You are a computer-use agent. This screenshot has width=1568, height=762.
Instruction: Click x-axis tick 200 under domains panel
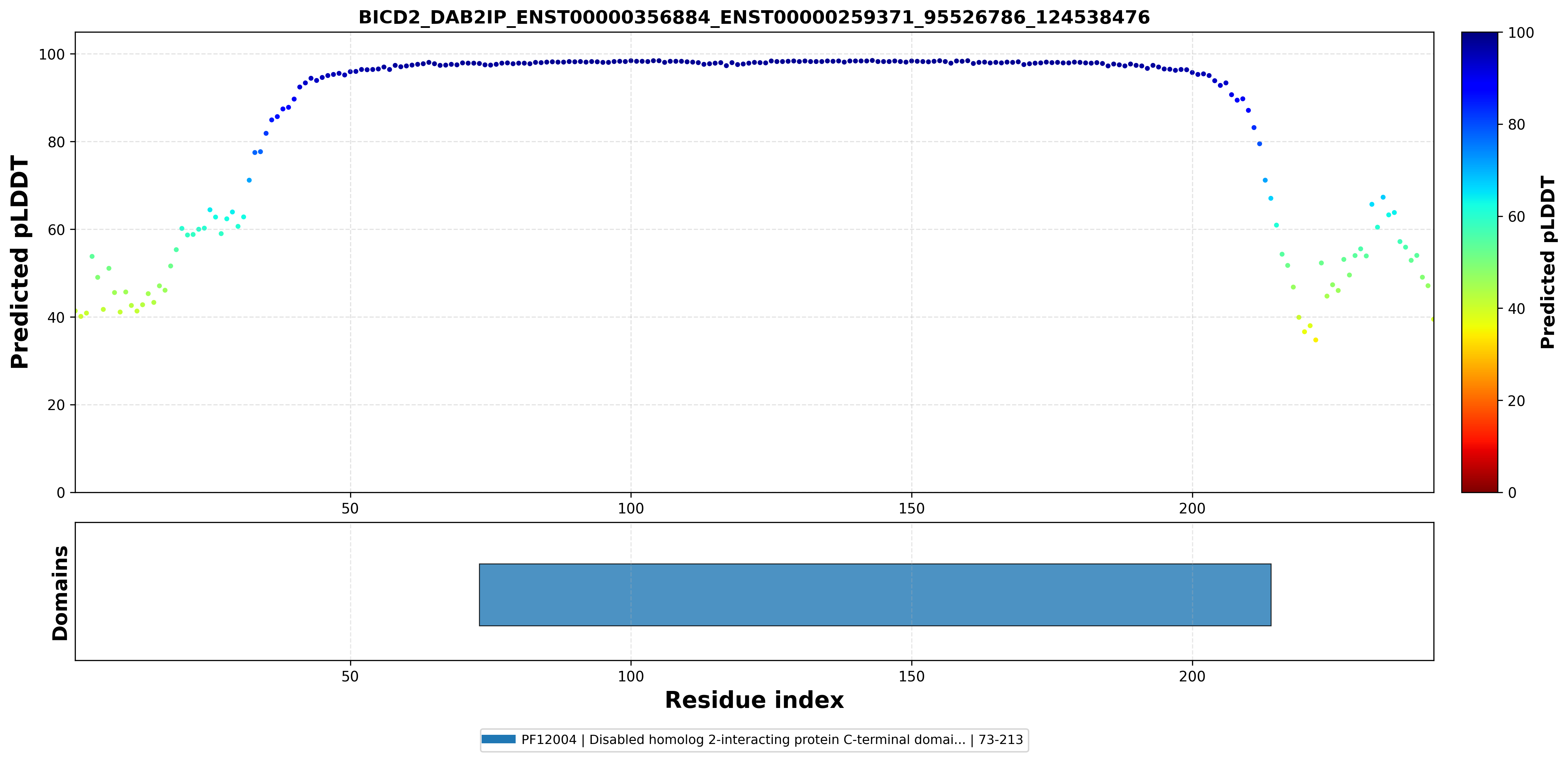(x=1192, y=676)
